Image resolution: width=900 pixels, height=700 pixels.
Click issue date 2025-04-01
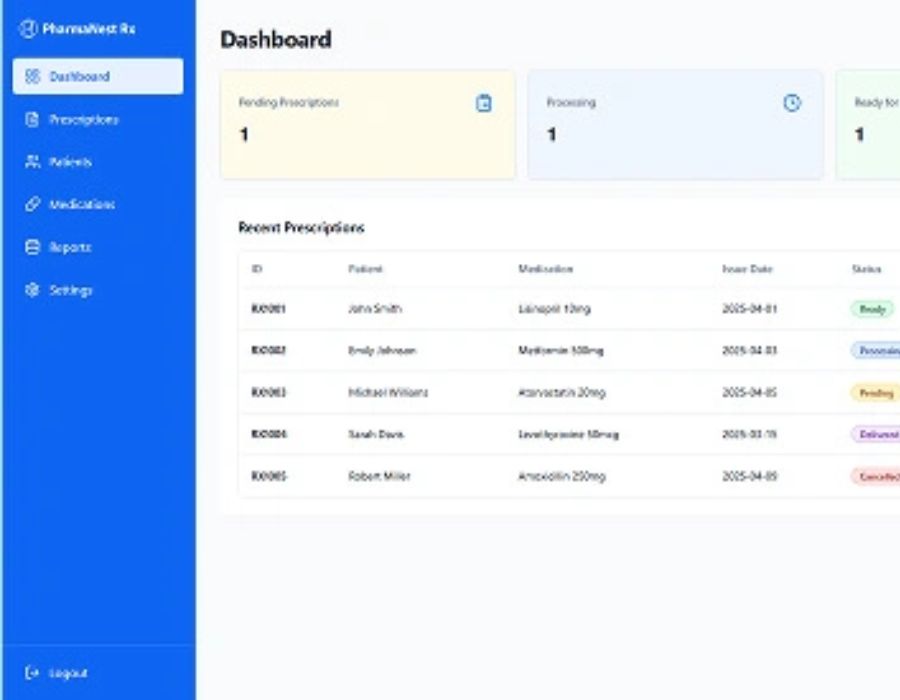(750, 309)
